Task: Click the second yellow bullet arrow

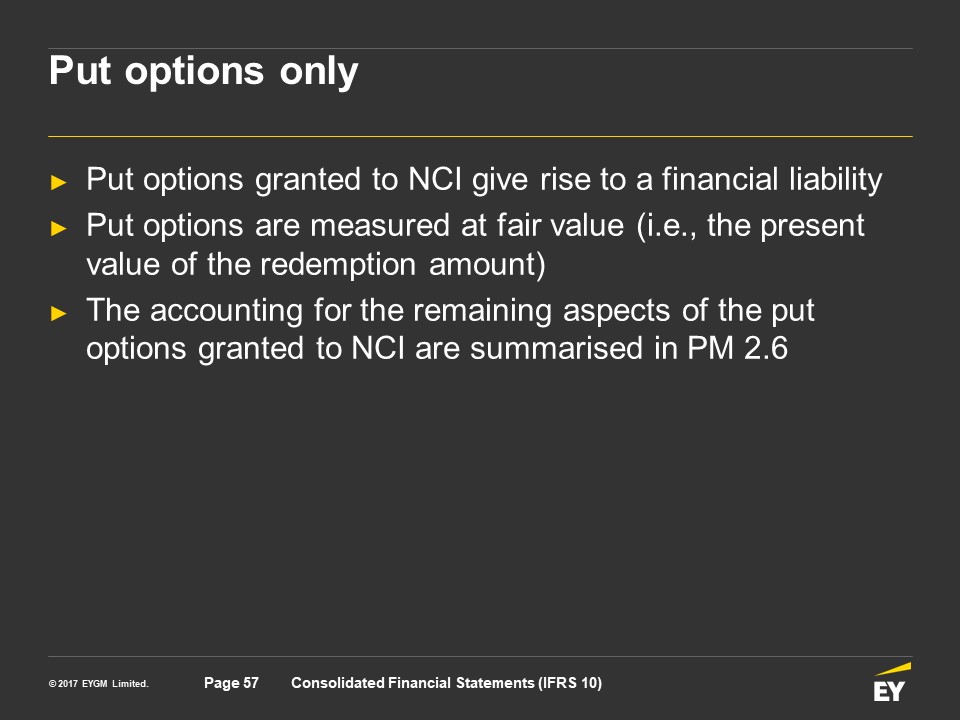Action: click(59, 228)
